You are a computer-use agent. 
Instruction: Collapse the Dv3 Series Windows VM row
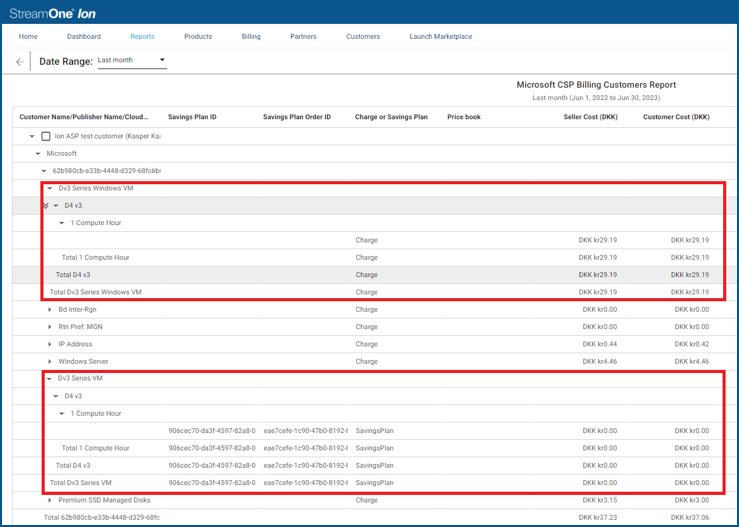pos(50,188)
